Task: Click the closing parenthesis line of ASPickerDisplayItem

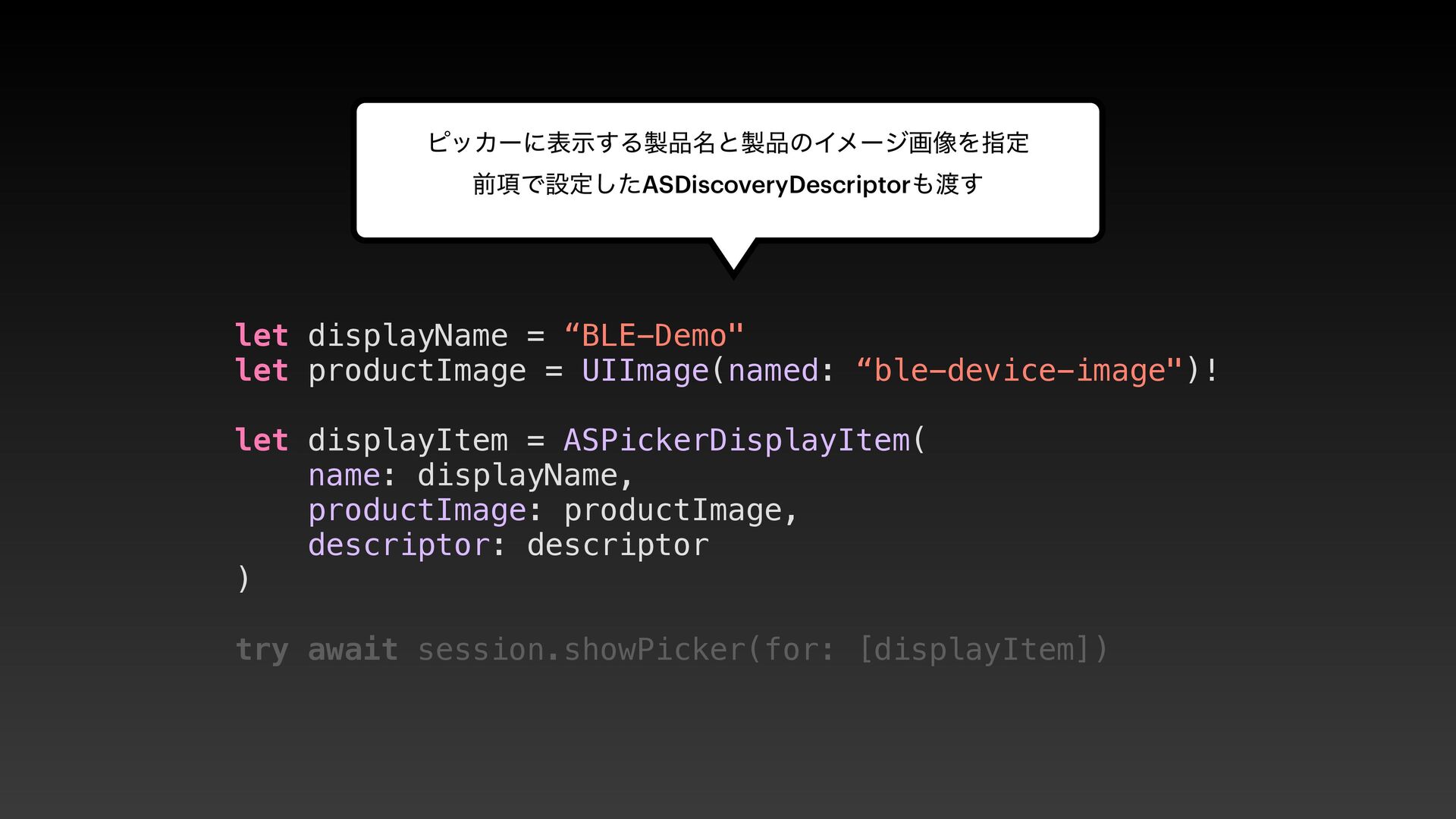Action: (243, 579)
